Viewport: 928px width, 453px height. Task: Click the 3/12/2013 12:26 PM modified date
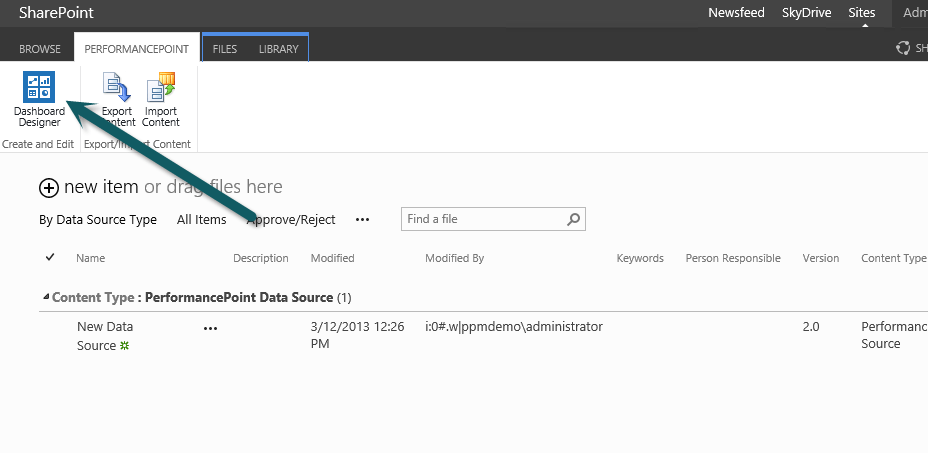pyautogui.click(x=357, y=335)
